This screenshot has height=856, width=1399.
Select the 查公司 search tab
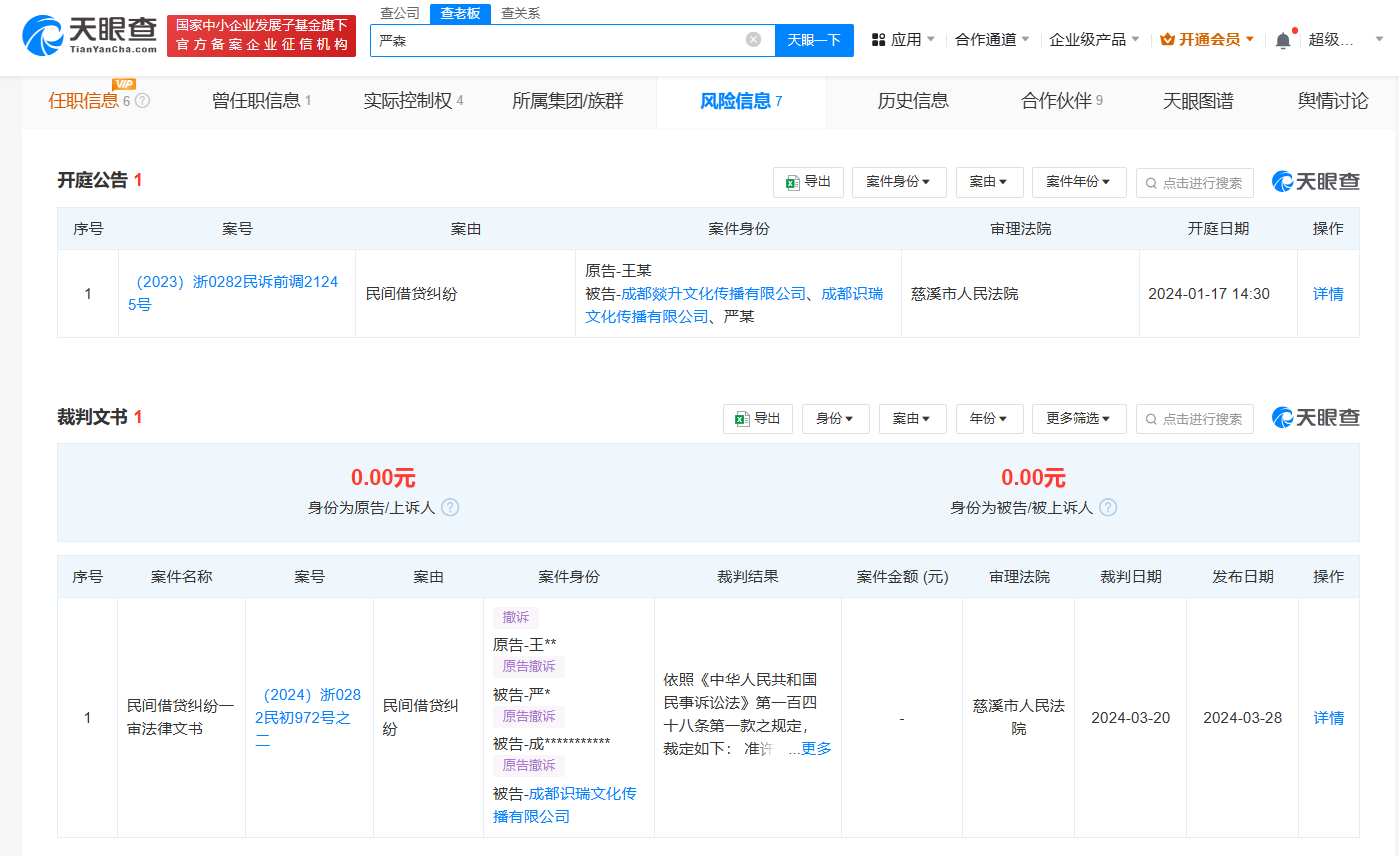(x=400, y=13)
